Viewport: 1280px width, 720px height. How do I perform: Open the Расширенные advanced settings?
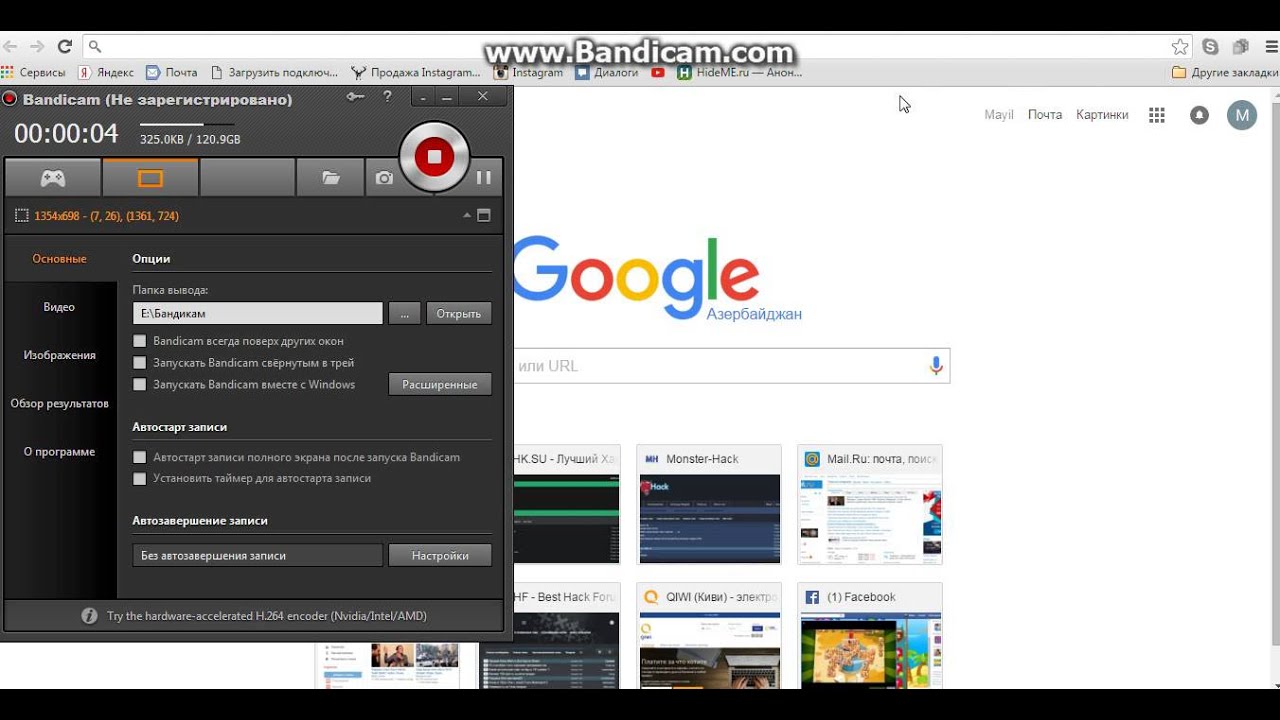[440, 384]
